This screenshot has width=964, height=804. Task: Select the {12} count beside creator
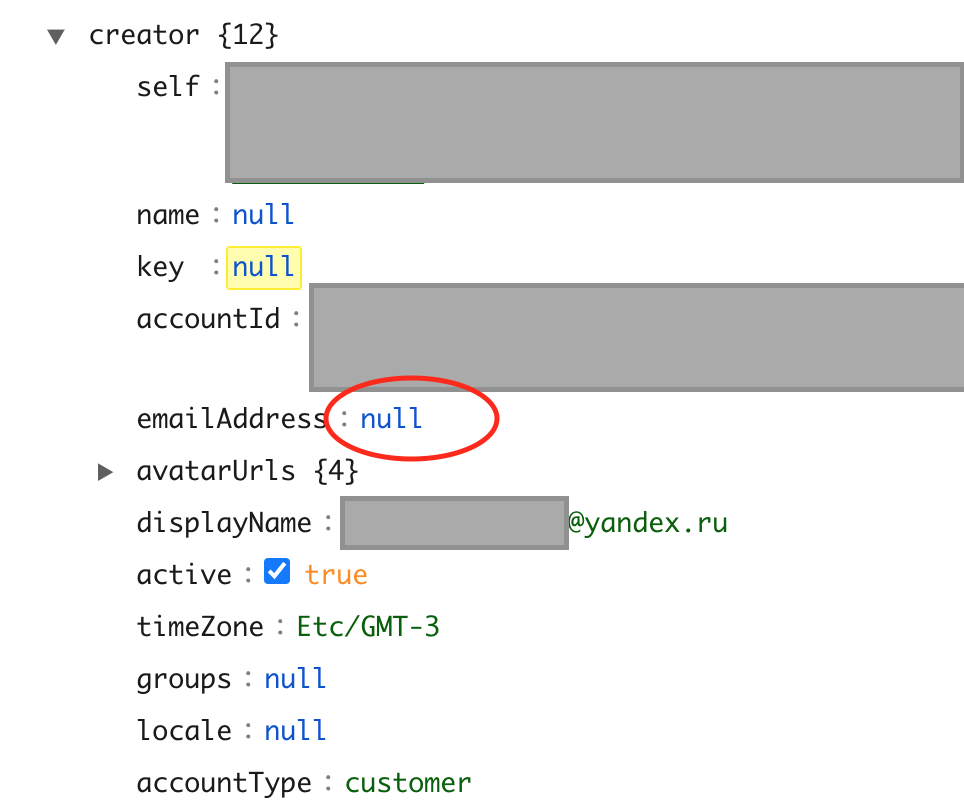click(248, 35)
